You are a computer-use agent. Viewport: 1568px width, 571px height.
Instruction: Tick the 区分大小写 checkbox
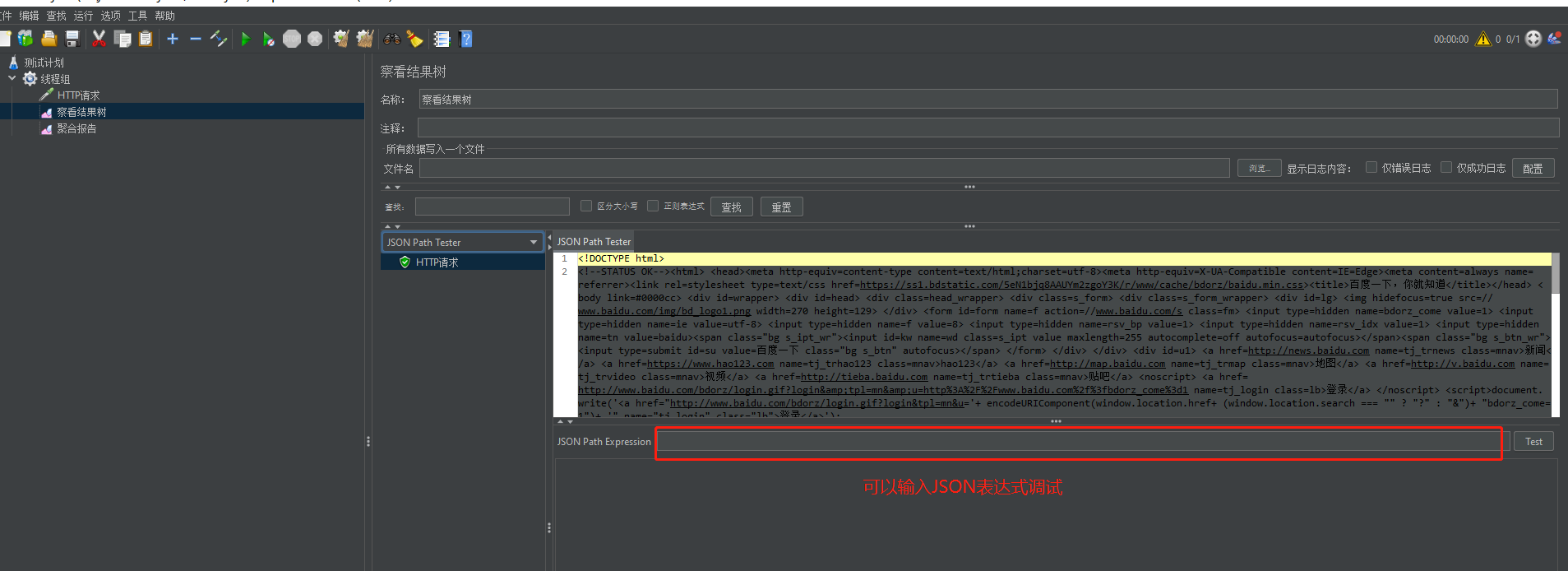[586, 206]
